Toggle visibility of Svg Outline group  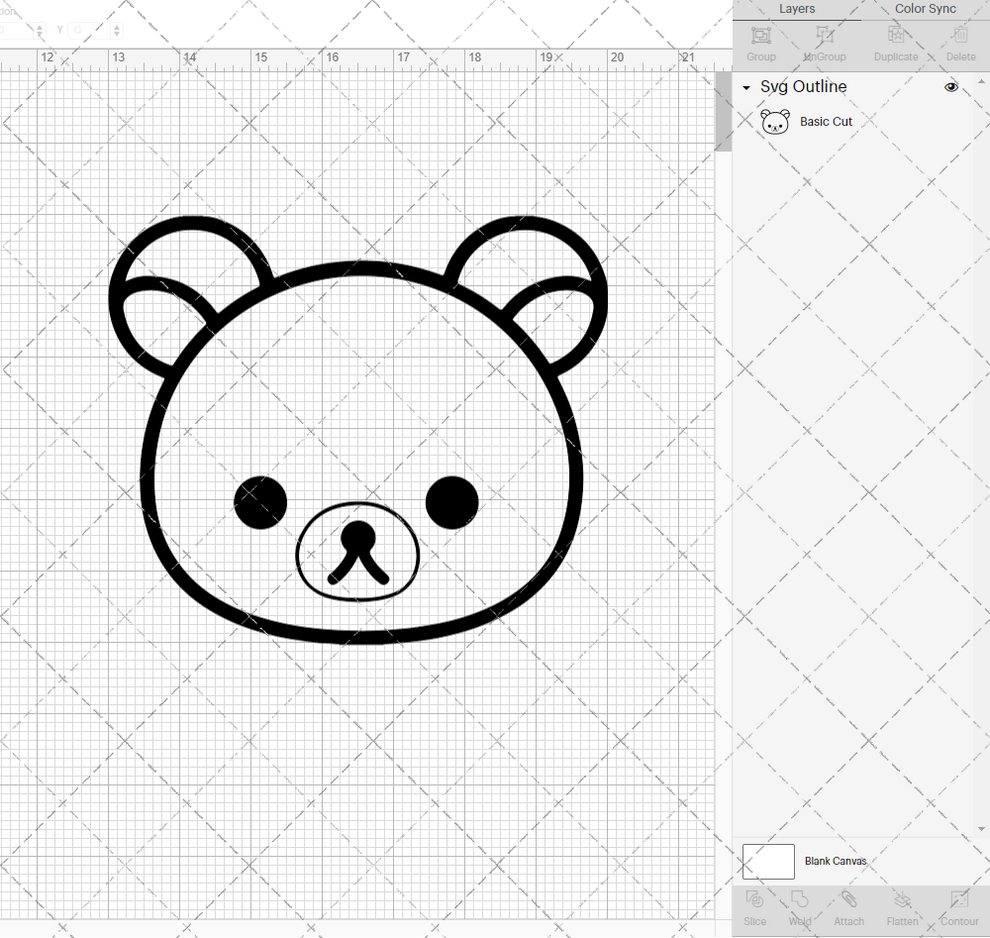[951, 87]
